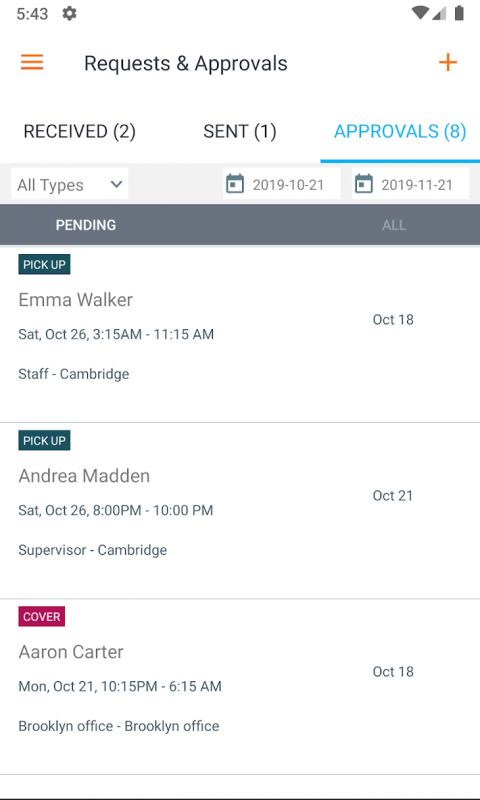This screenshot has width=480, height=800.
Task: Click the calendar icon beside 2019-11-21
Action: (x=363, y=184)
